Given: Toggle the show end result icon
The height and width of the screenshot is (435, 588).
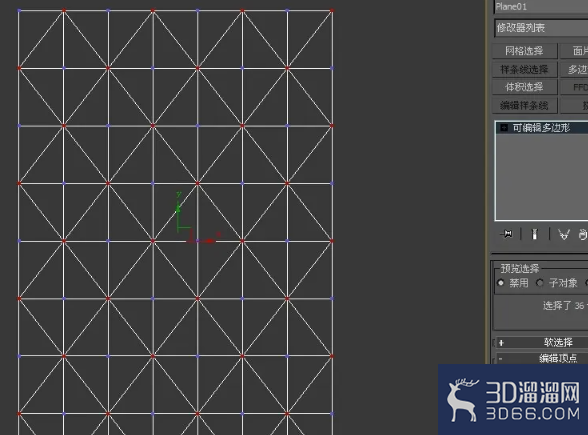Looking at the screenshot, I should coord(535,234).
